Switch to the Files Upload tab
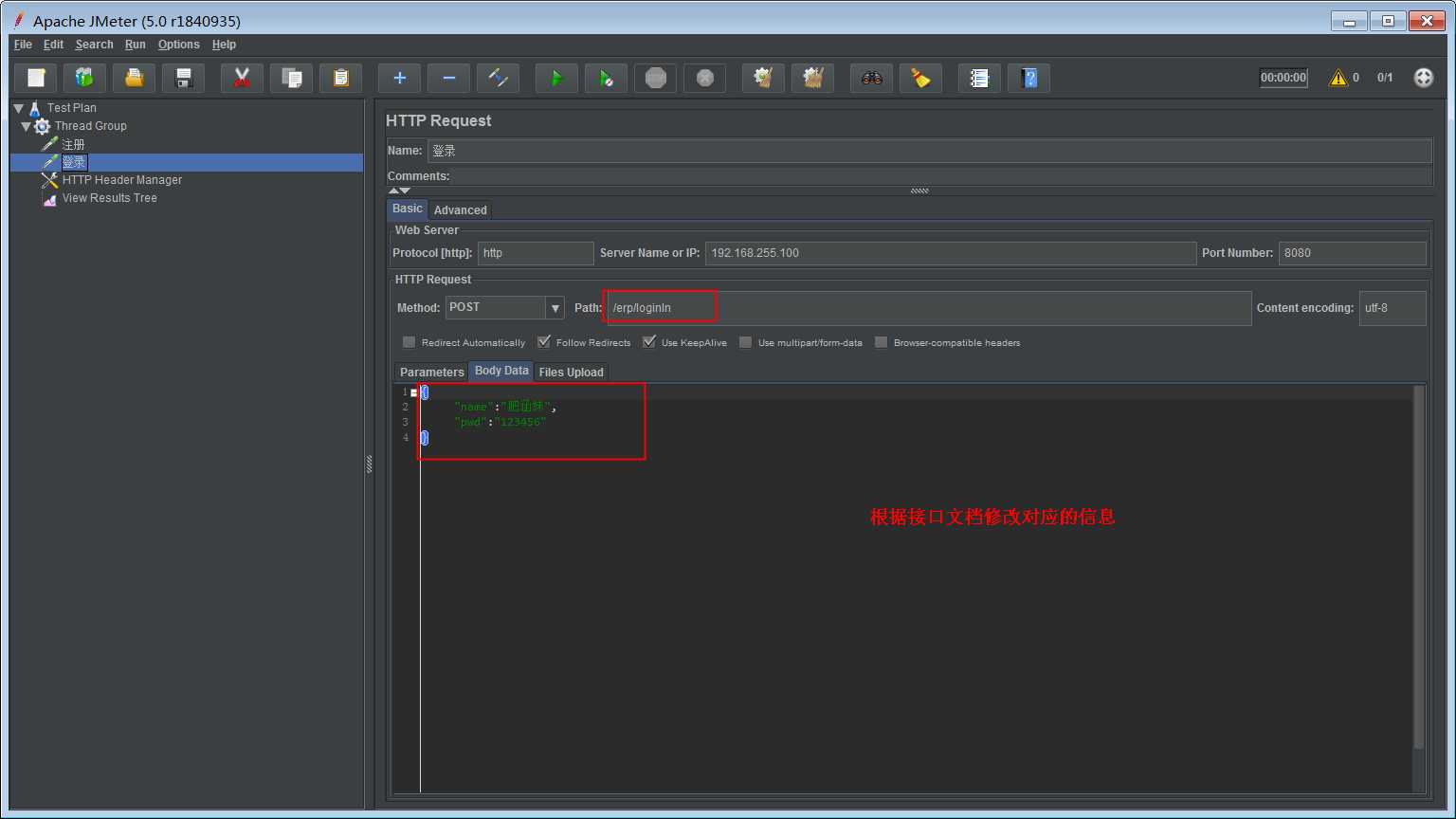The width and height of the screenshot is (1456, 819). pyautogui.click(x=571, y=373)
